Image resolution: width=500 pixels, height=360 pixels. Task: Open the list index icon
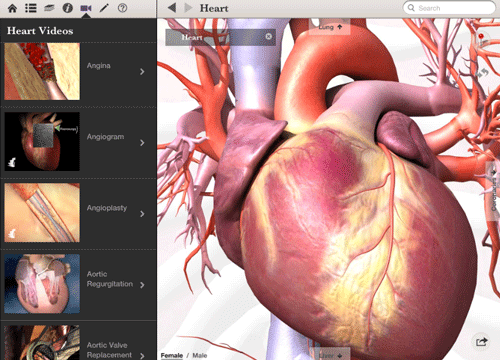point(31,8)
